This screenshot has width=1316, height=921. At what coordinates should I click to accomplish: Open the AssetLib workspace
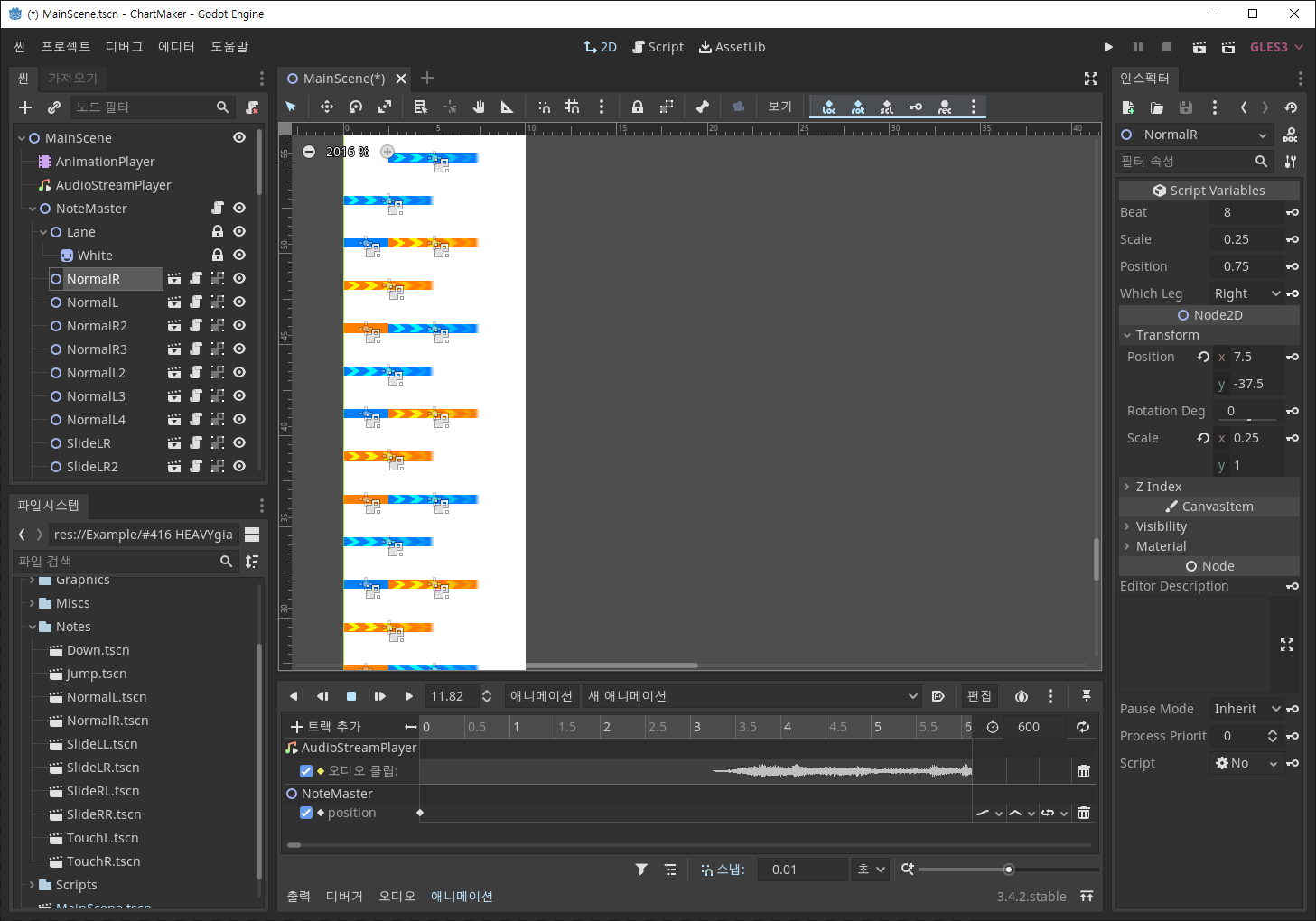click(x=733, y=47)
